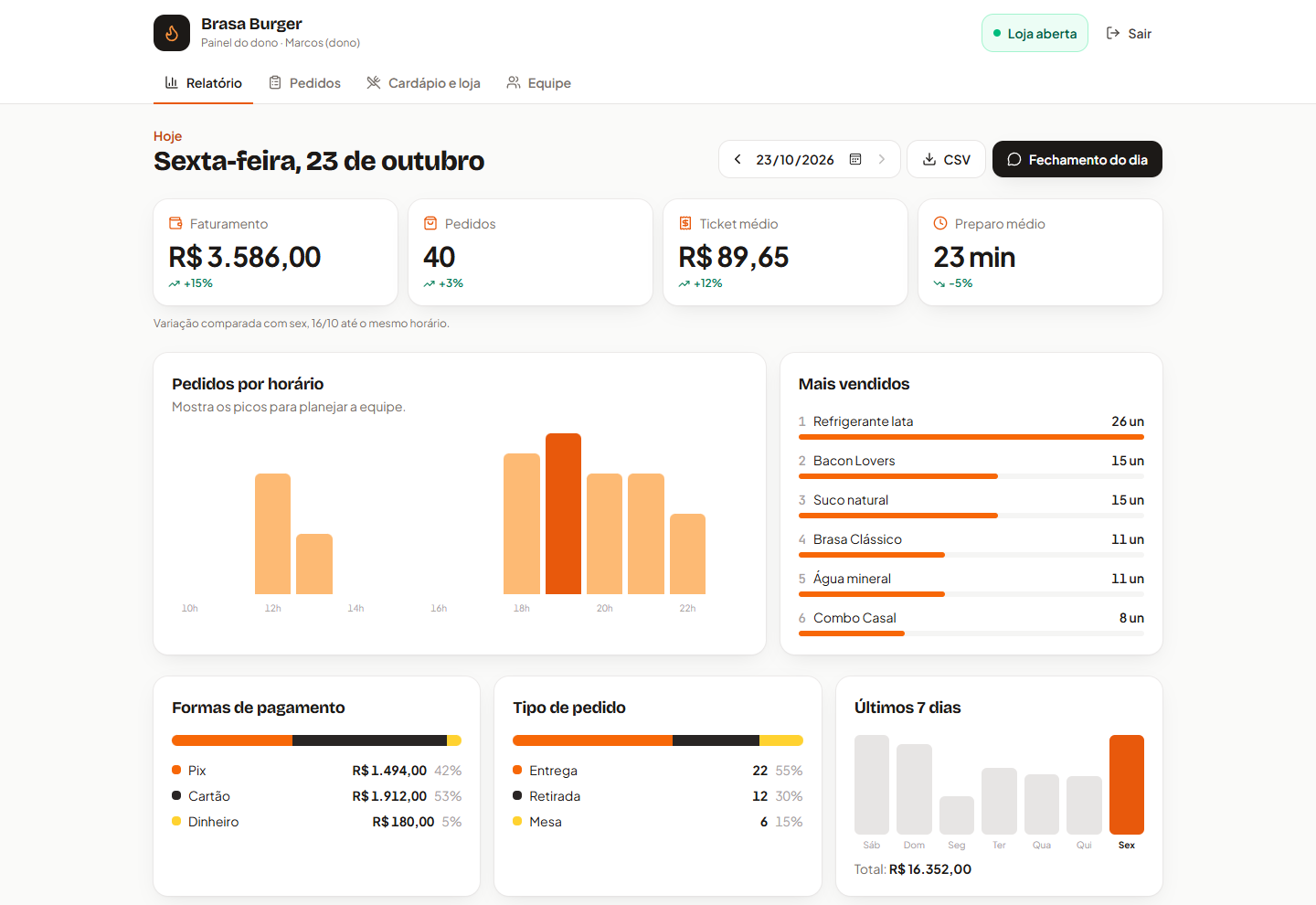Download the CSV report
Image resolution: width=1316 pixels, height=905 pixels.
click(946, 159)
